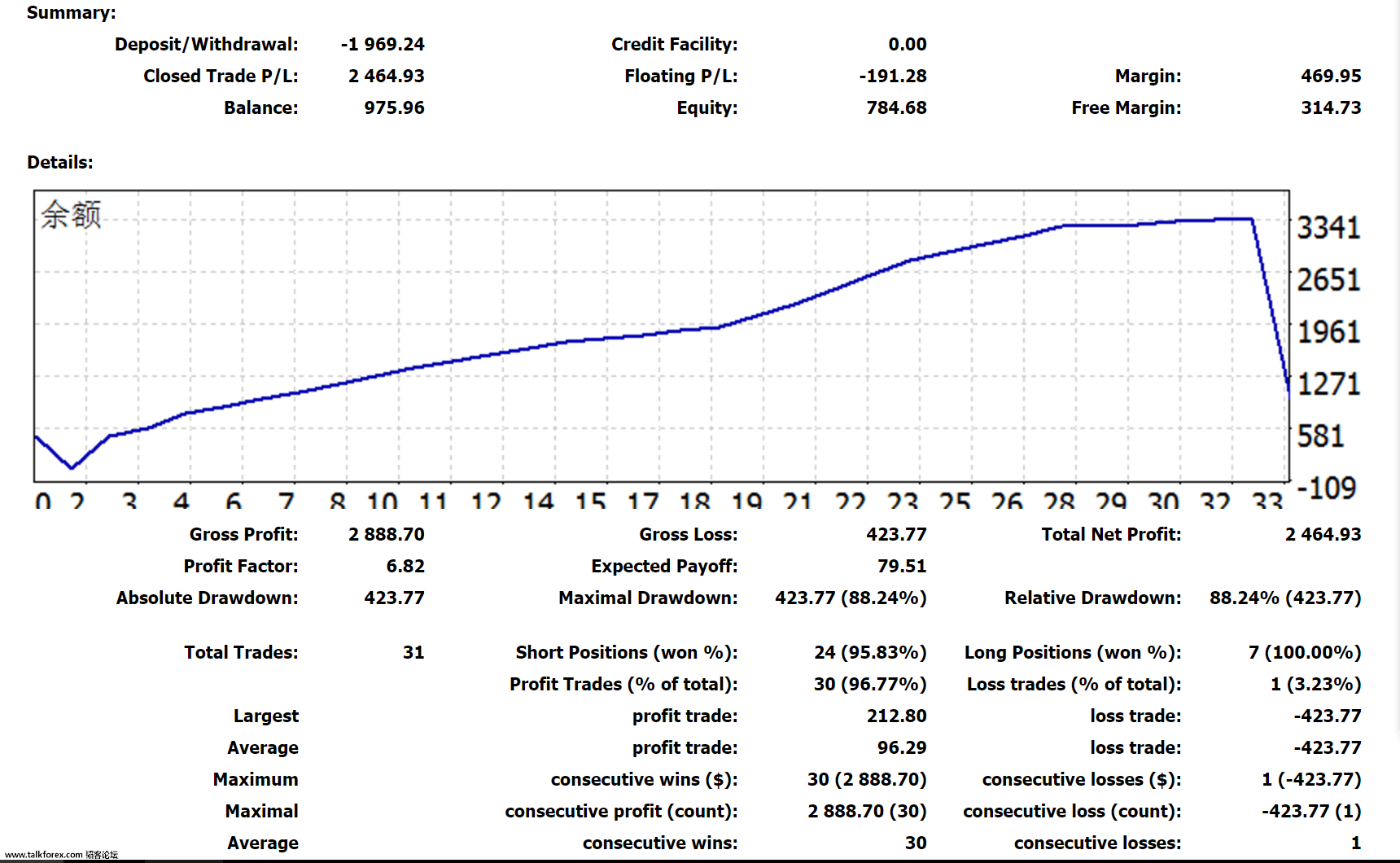Click the Balance value 975.96
The height and width of the screenshot is (863, 1400).
(395, 107)
